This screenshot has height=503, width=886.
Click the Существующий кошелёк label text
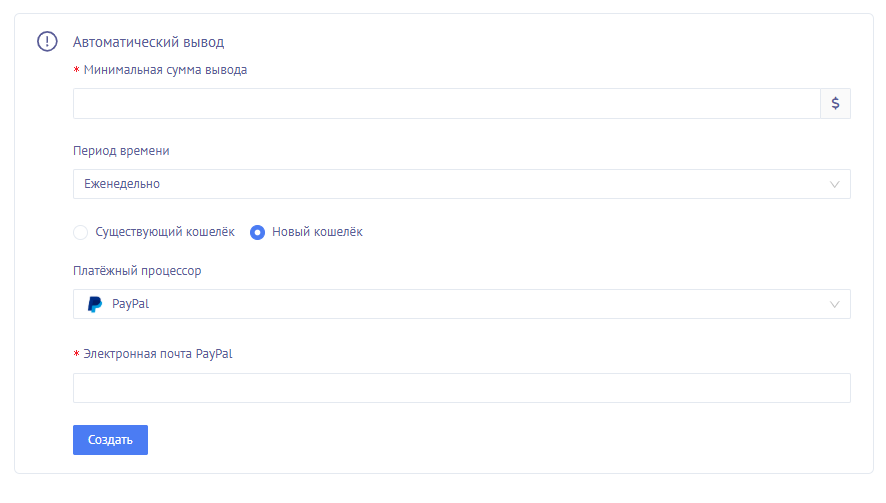pos(164,232)
